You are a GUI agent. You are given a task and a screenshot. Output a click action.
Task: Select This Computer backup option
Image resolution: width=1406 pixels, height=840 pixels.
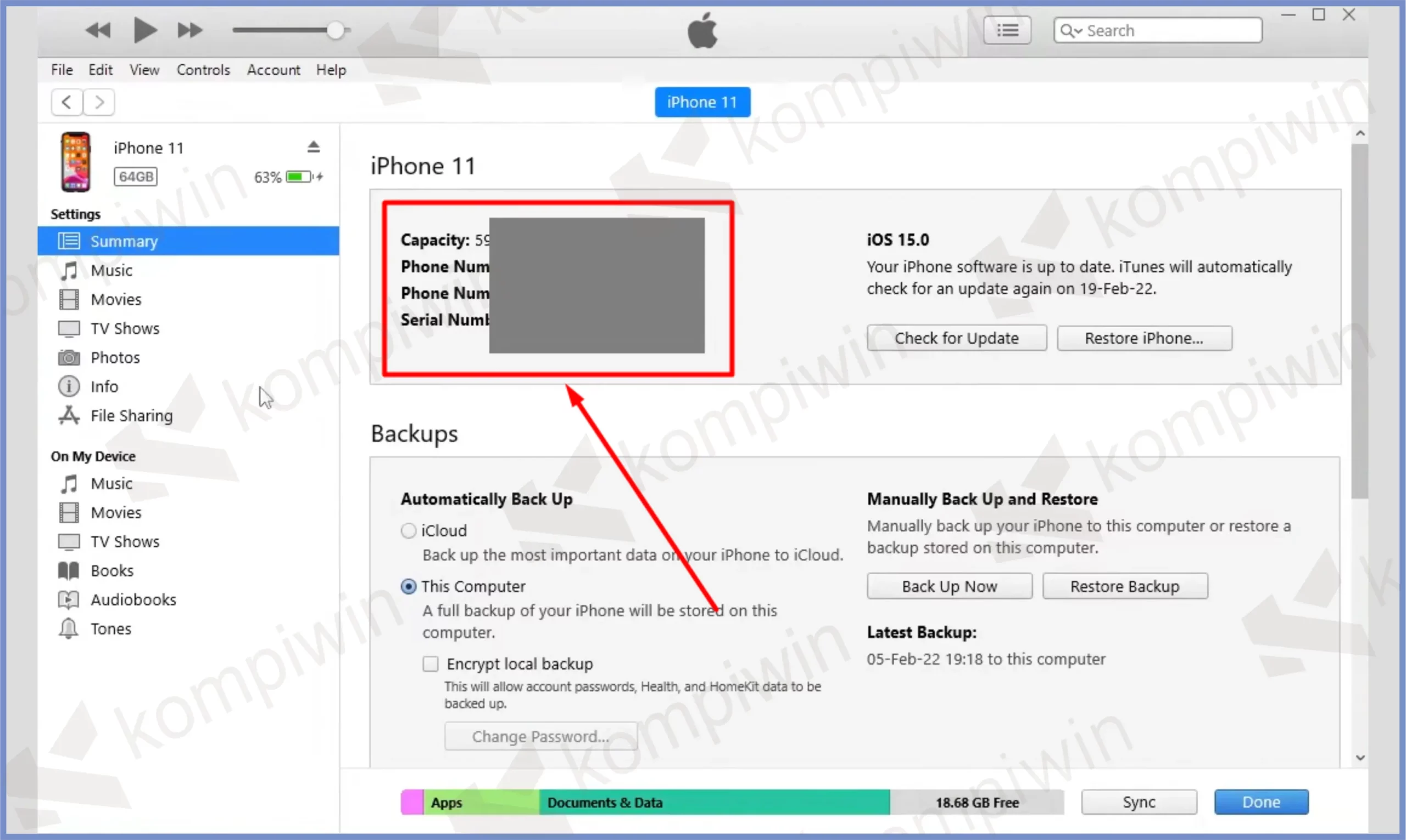tap(408, 586)
